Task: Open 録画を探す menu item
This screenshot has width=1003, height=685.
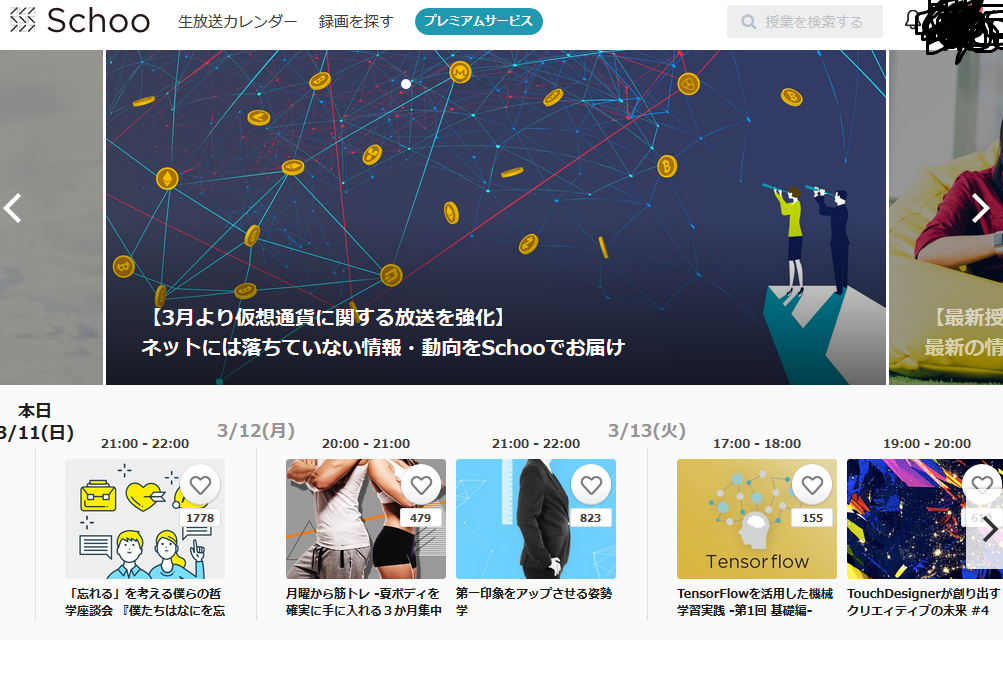Action: (x=356, y=22)
